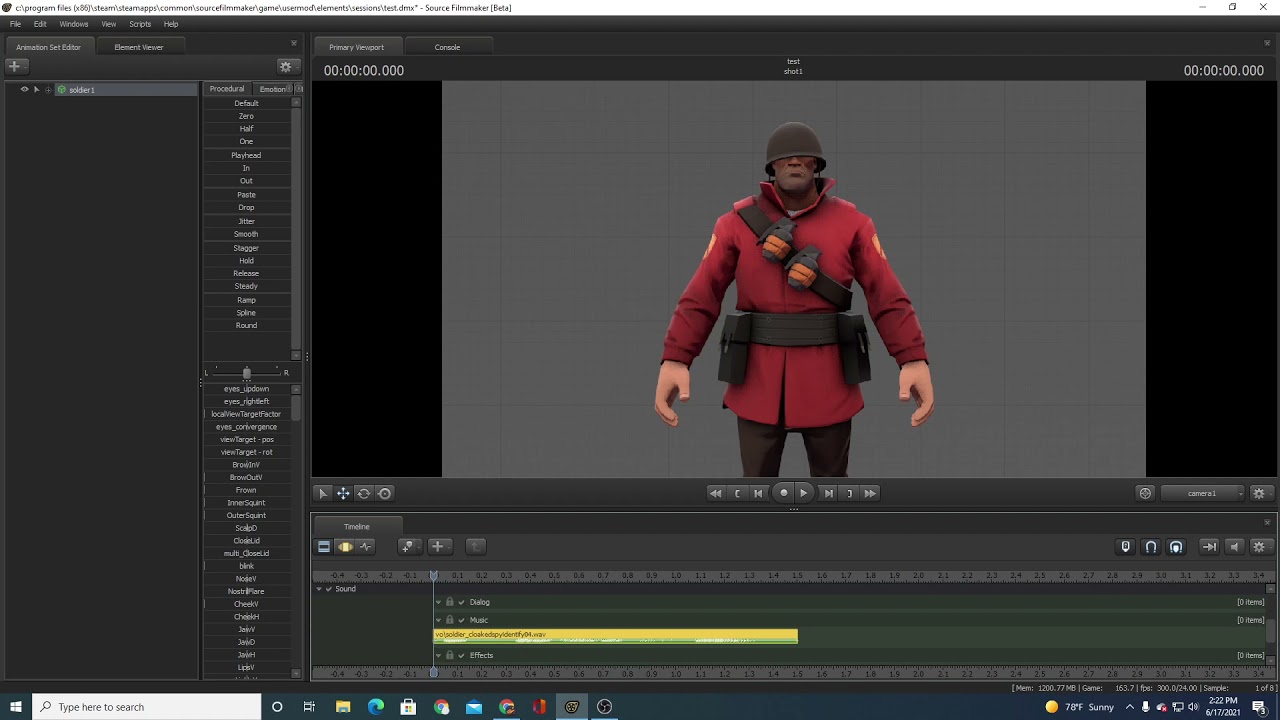This screenshot has height=720, width=1280.
Task: Click the eyes_updown control slider
Action: pos(246,388)
